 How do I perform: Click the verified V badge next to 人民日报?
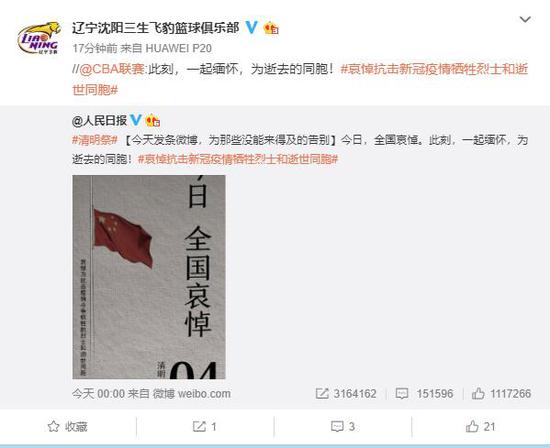pyautogui.click(x=136, y=120)
